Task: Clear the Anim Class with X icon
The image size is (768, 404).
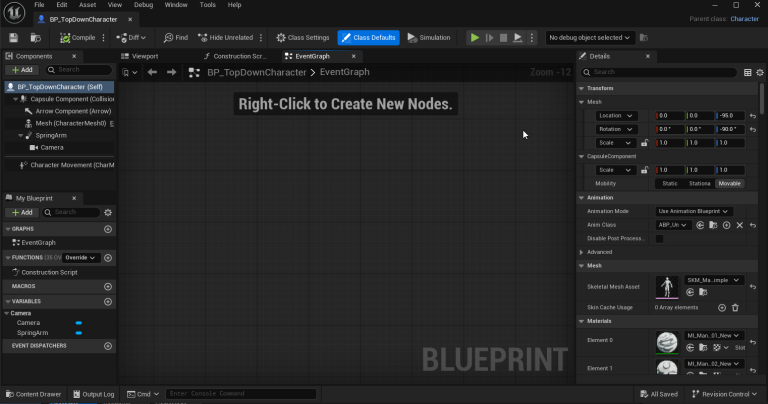Action: tap(740, 225)
